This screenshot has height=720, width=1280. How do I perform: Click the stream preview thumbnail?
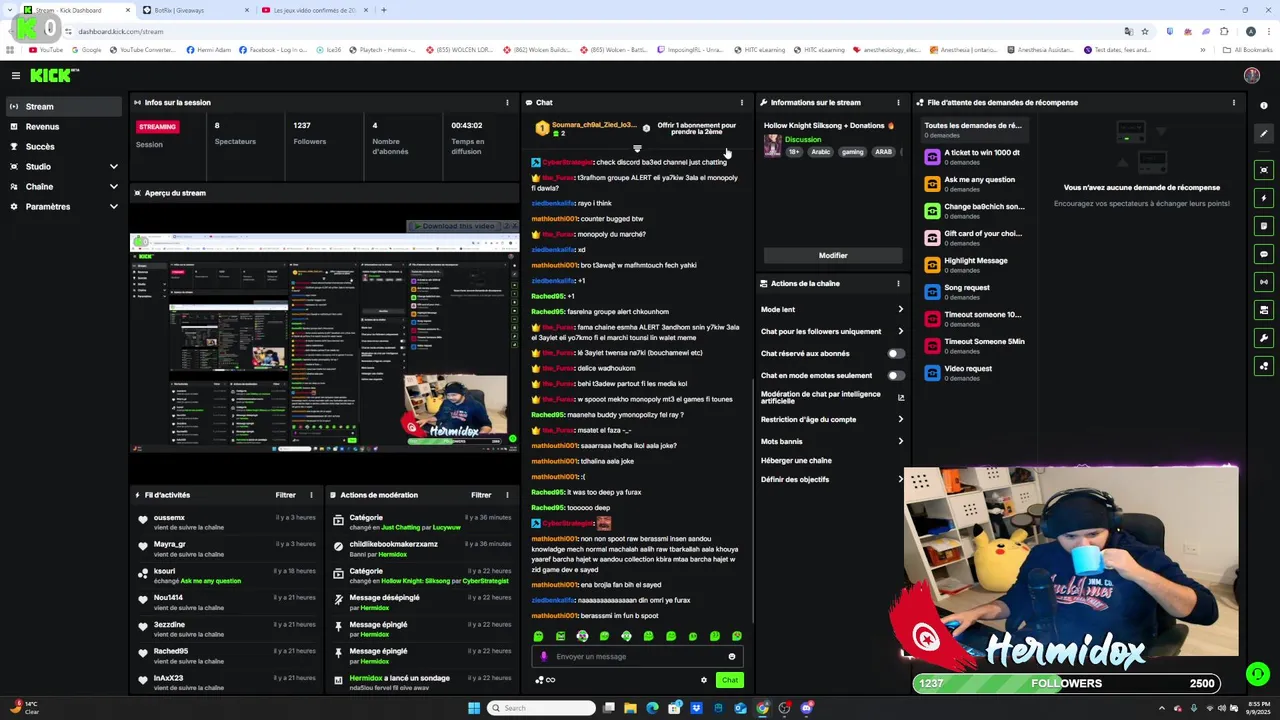(325, 343)
